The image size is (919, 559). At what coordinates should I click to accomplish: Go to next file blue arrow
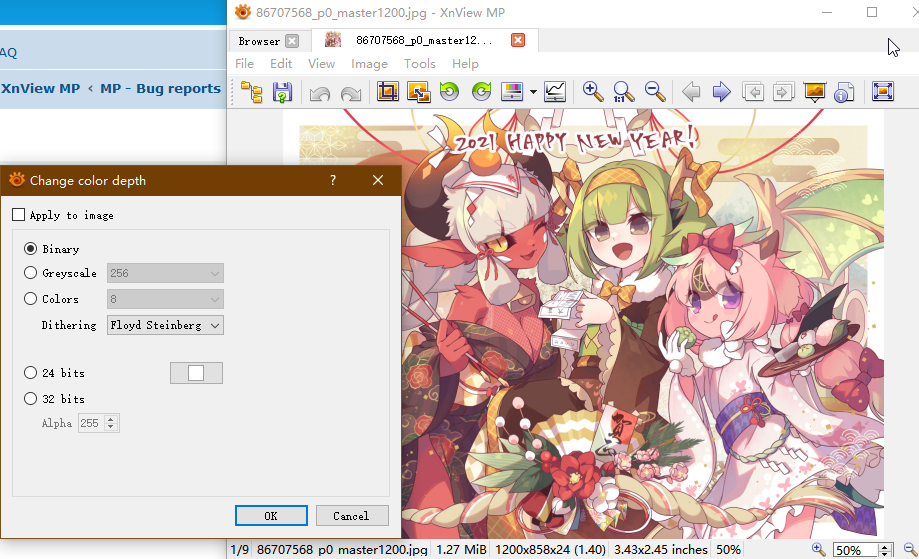(x=721, y=92)
